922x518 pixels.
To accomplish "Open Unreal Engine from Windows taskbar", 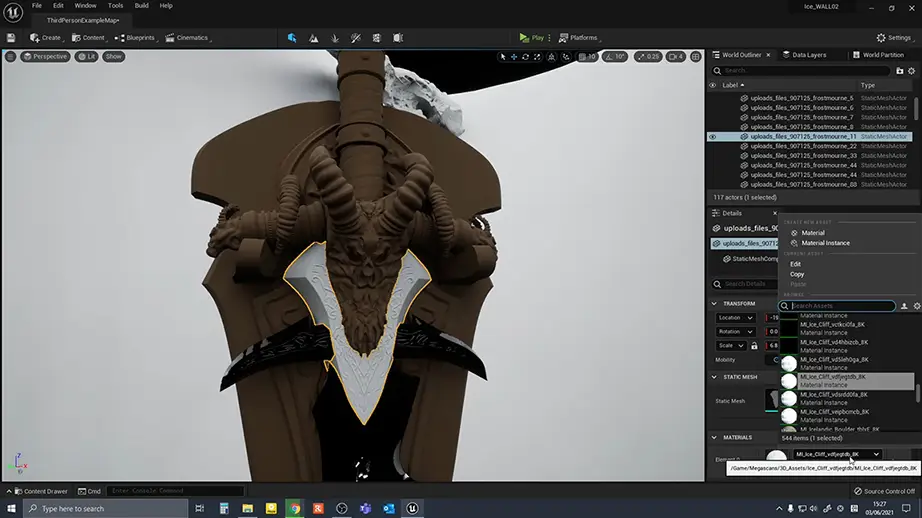I will point(412,508).
